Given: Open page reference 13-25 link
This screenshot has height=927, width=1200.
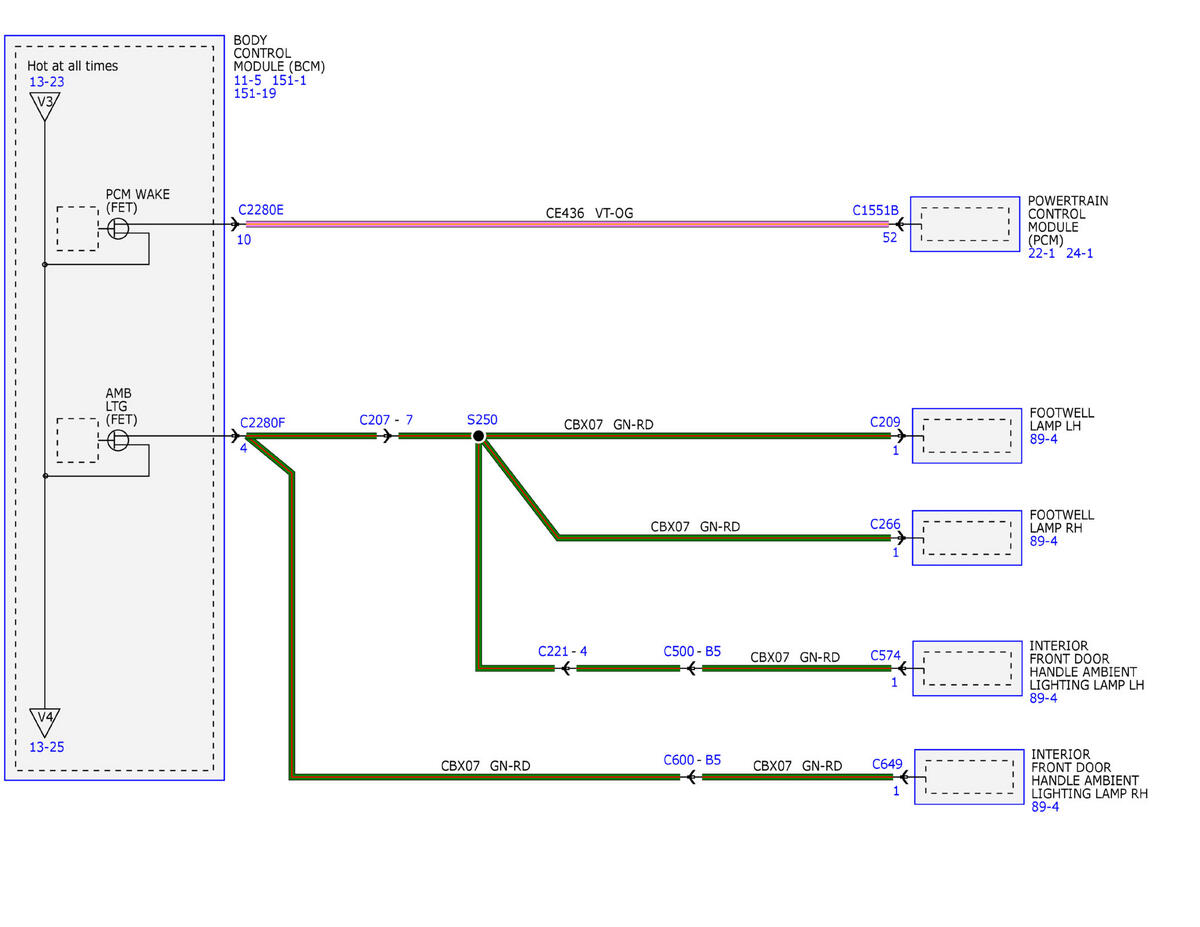Looking at the screenshot, I should 47,747.
